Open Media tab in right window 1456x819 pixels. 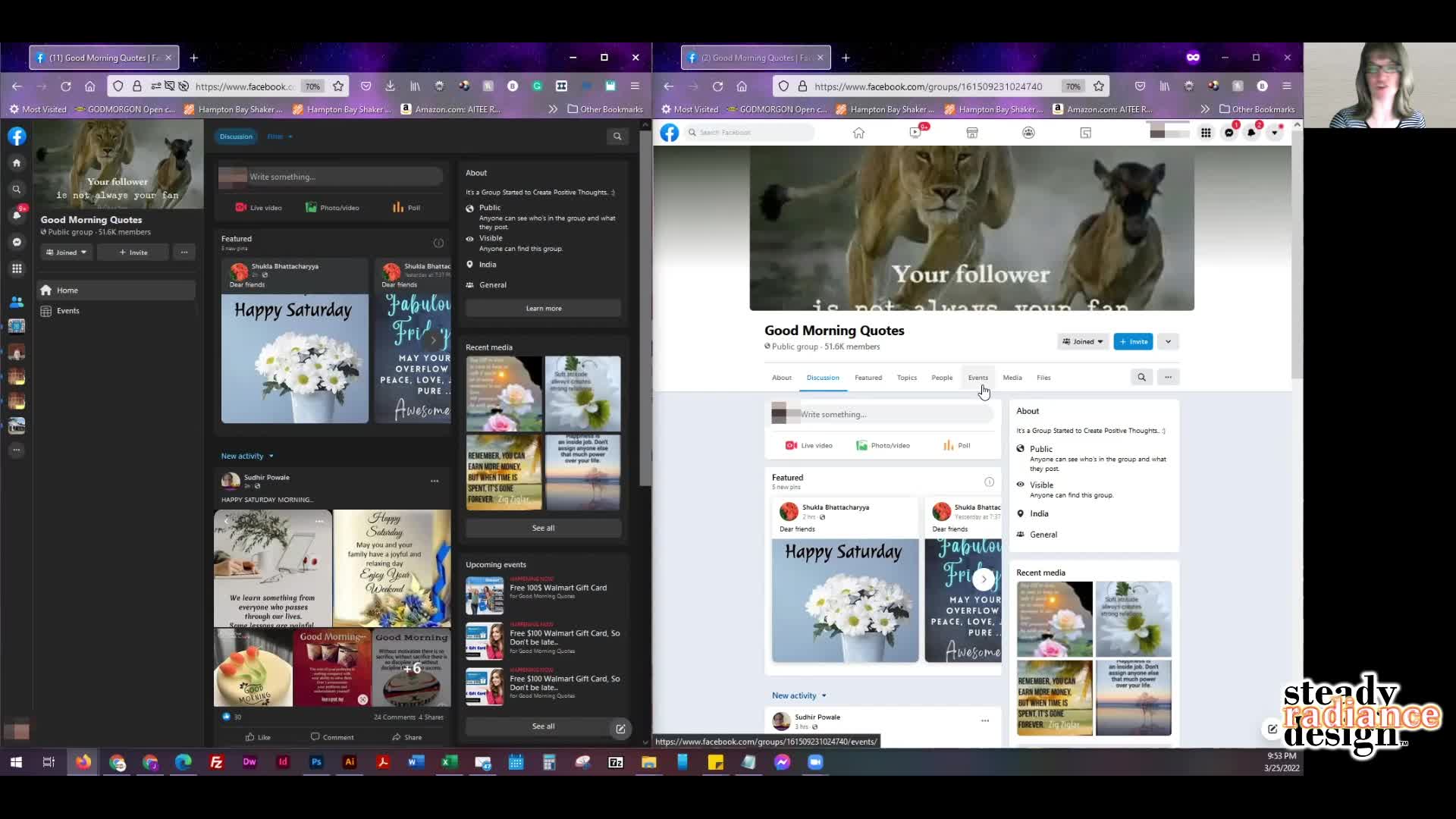[1012, 378]
